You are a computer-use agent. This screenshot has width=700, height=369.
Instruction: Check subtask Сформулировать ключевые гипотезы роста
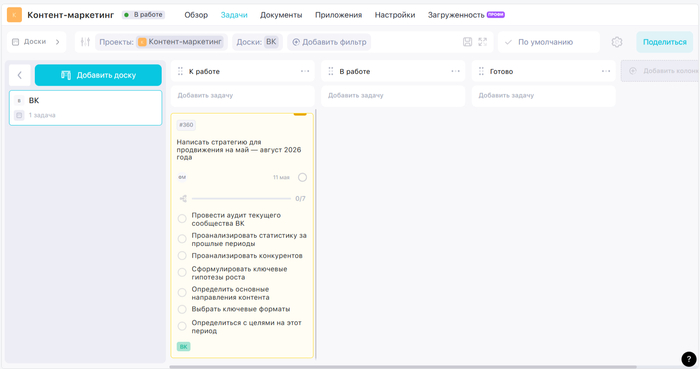click(182, 273)
